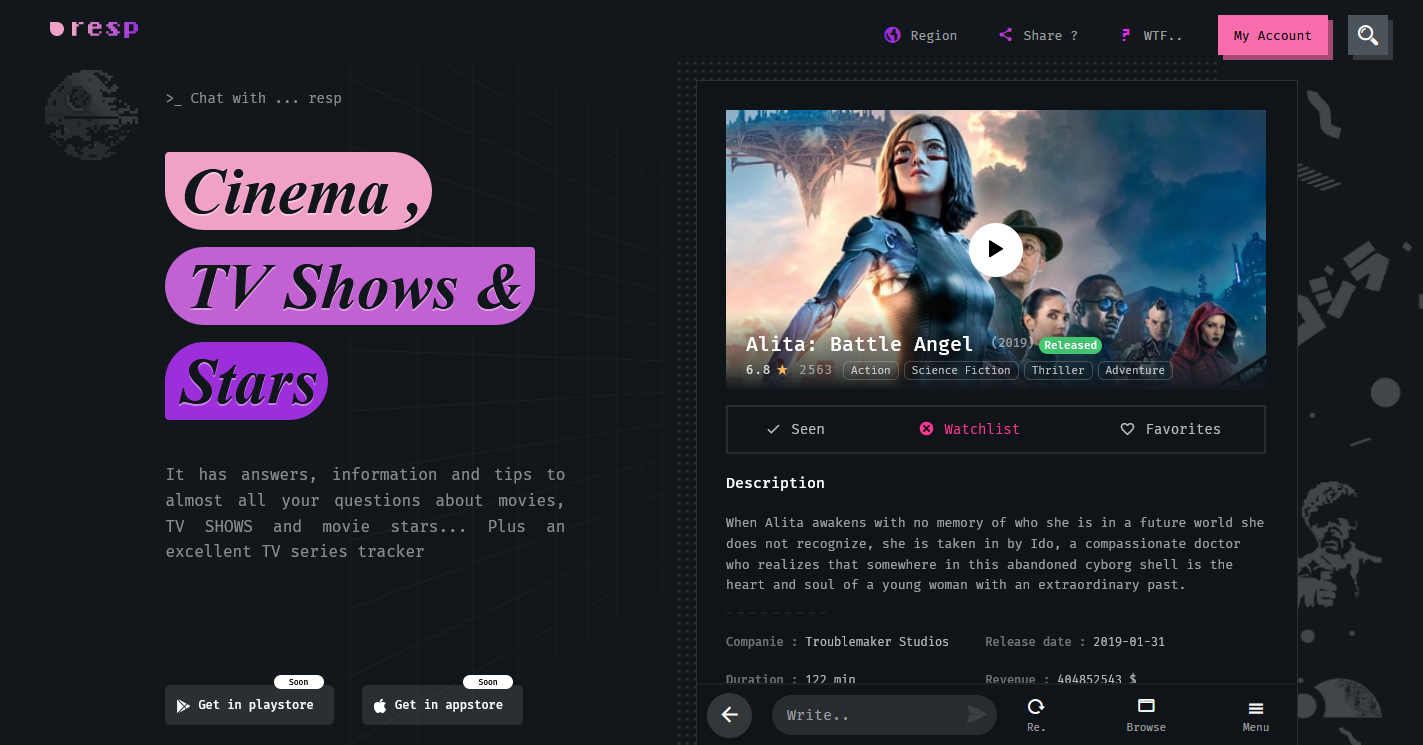
Task: Open the WTF.. help item
Action: tap(1151, 35)
